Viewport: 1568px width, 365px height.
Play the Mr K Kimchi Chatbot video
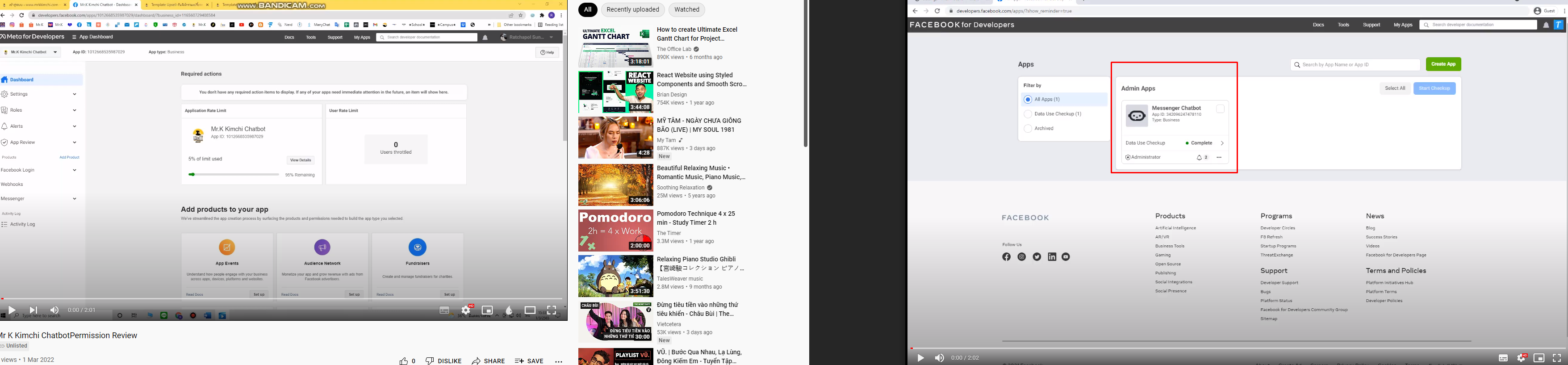12,310
